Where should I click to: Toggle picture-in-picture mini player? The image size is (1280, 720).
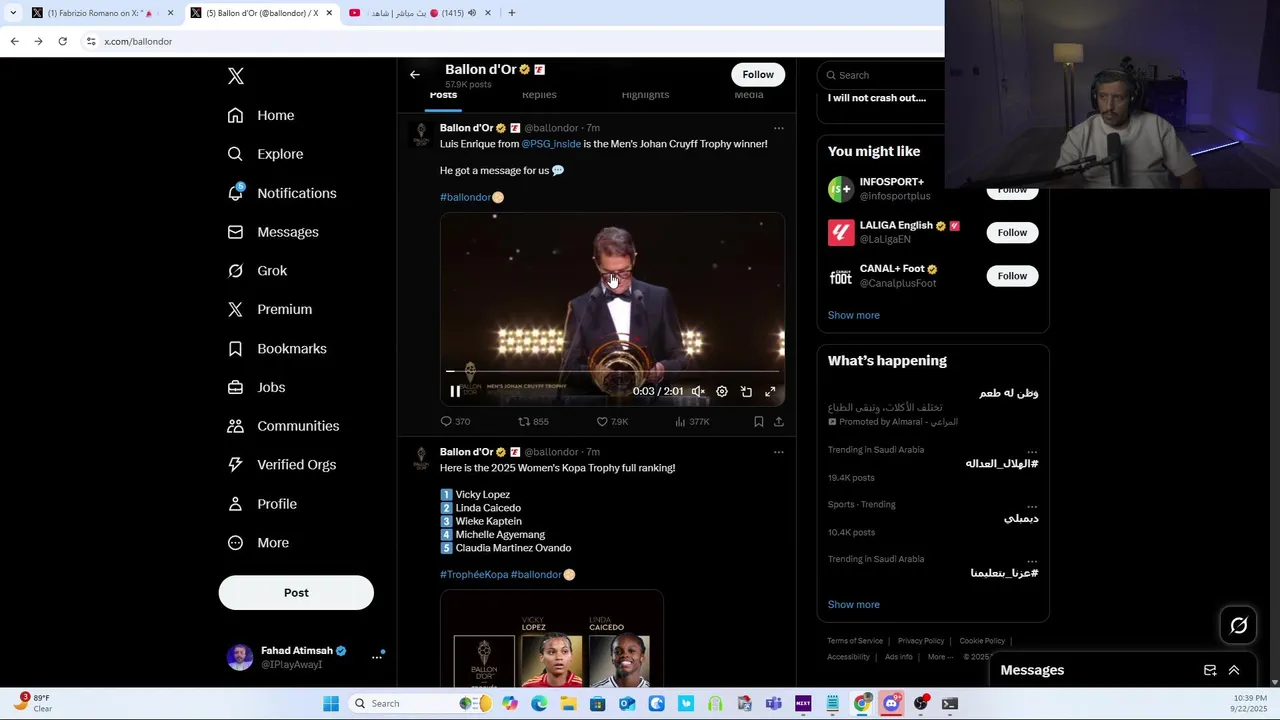(746, 392)
